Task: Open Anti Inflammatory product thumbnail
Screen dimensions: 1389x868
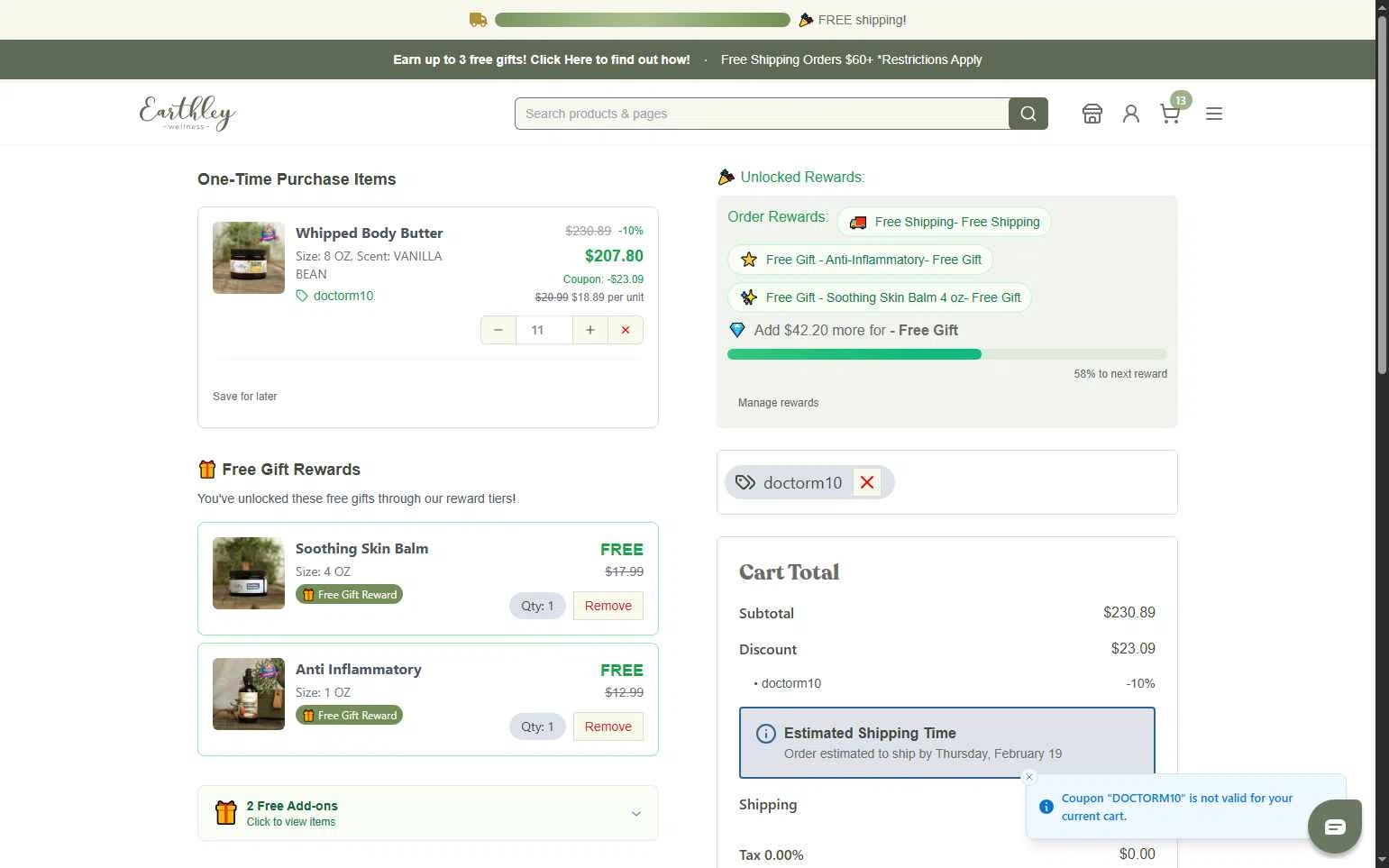Action: [249, 694]
